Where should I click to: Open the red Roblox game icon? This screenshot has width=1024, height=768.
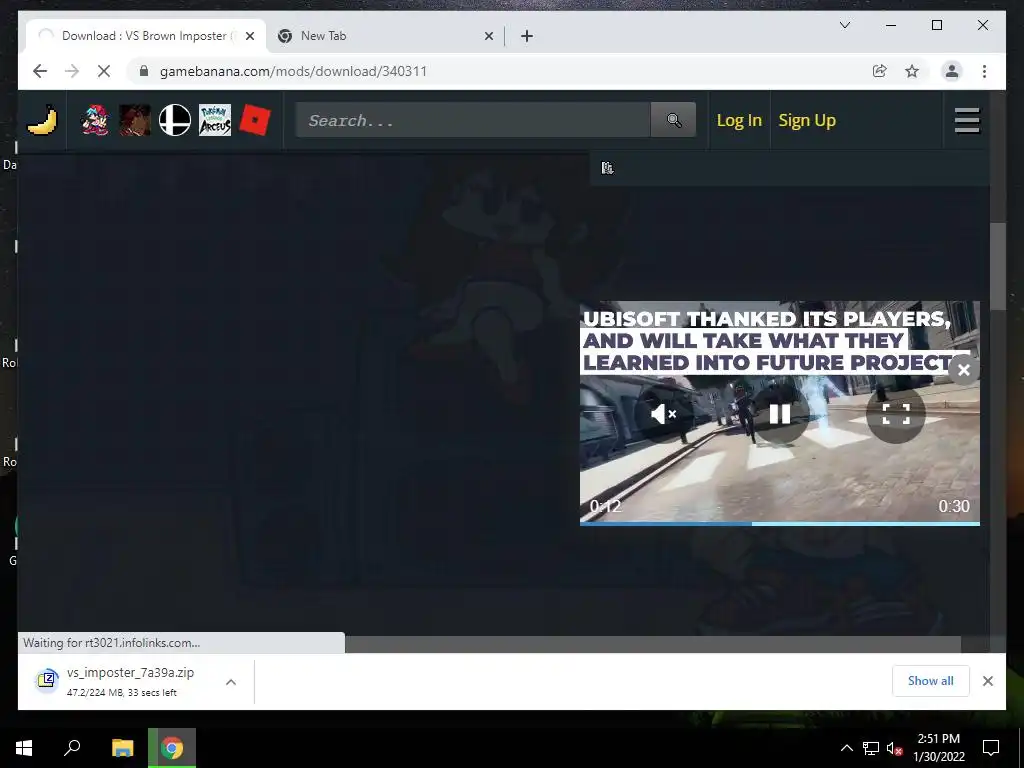[x=255, y=120]
